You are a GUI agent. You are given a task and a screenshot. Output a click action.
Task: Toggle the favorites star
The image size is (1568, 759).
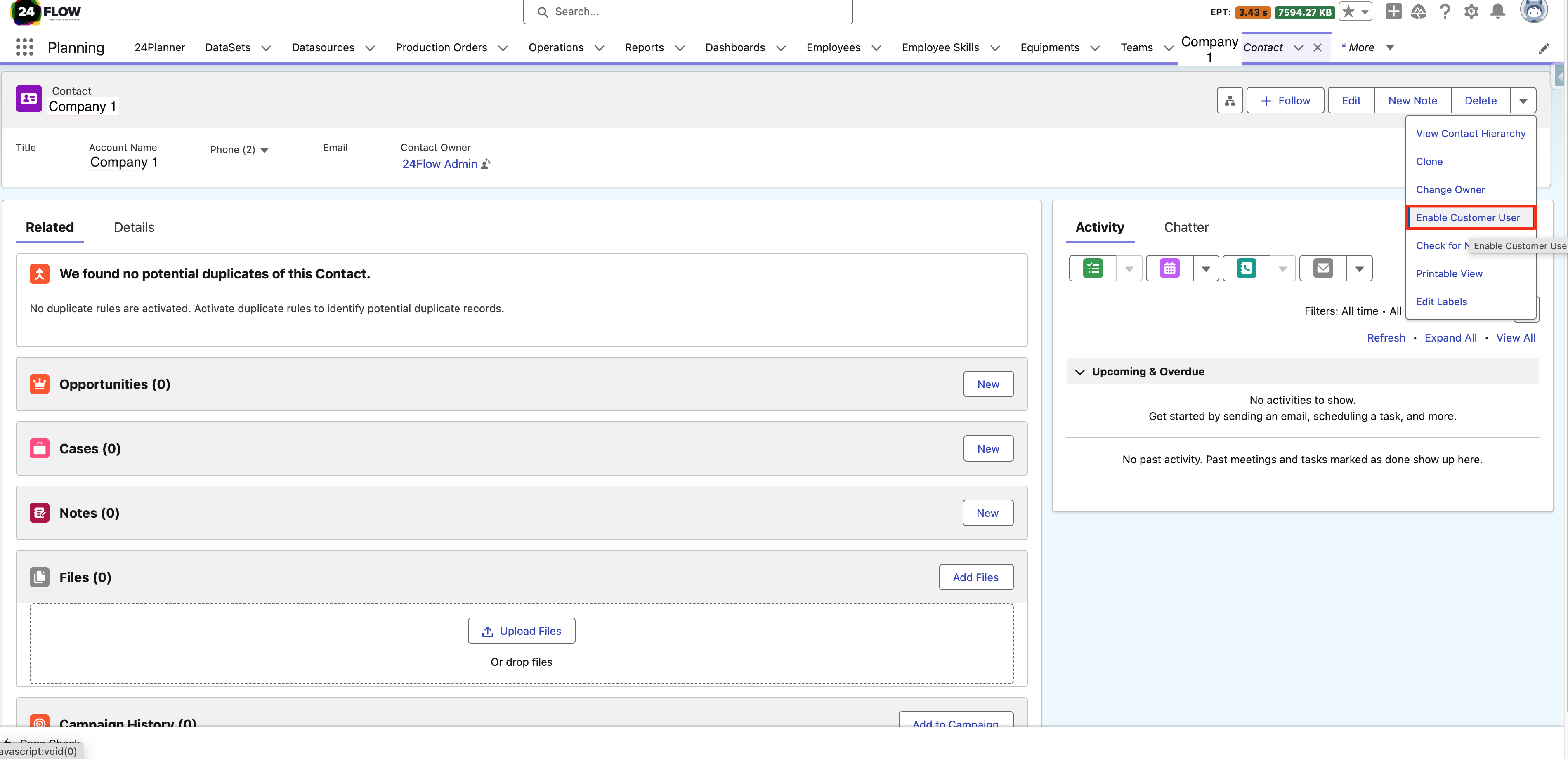(x=1349, y=12)
